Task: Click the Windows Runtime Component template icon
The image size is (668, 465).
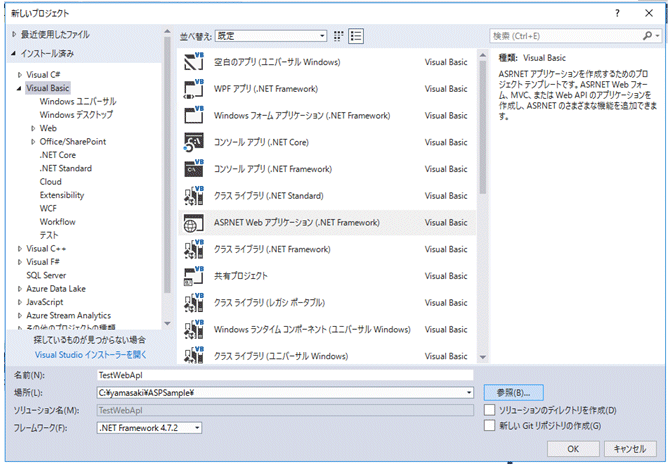Action: (193, 329)
